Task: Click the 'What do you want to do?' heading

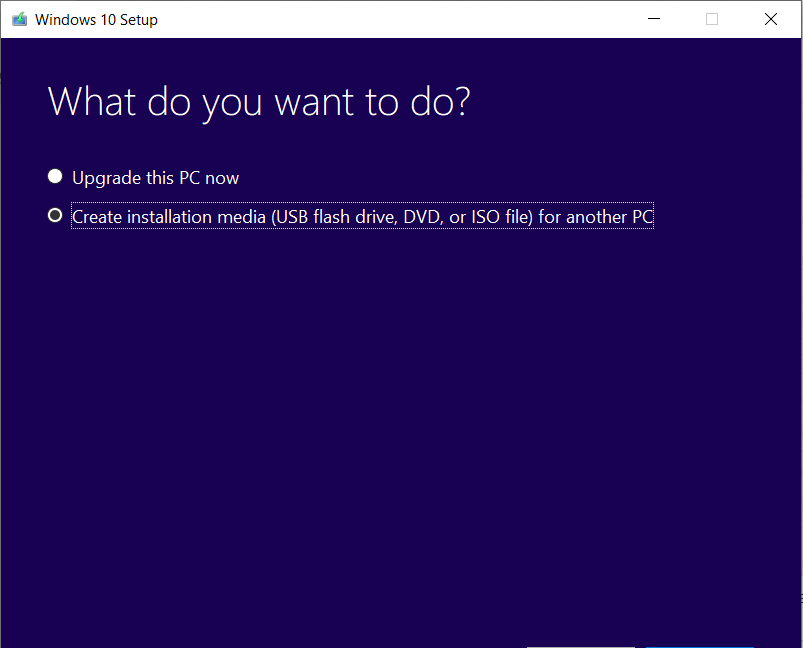Action: tap(259, 102)
